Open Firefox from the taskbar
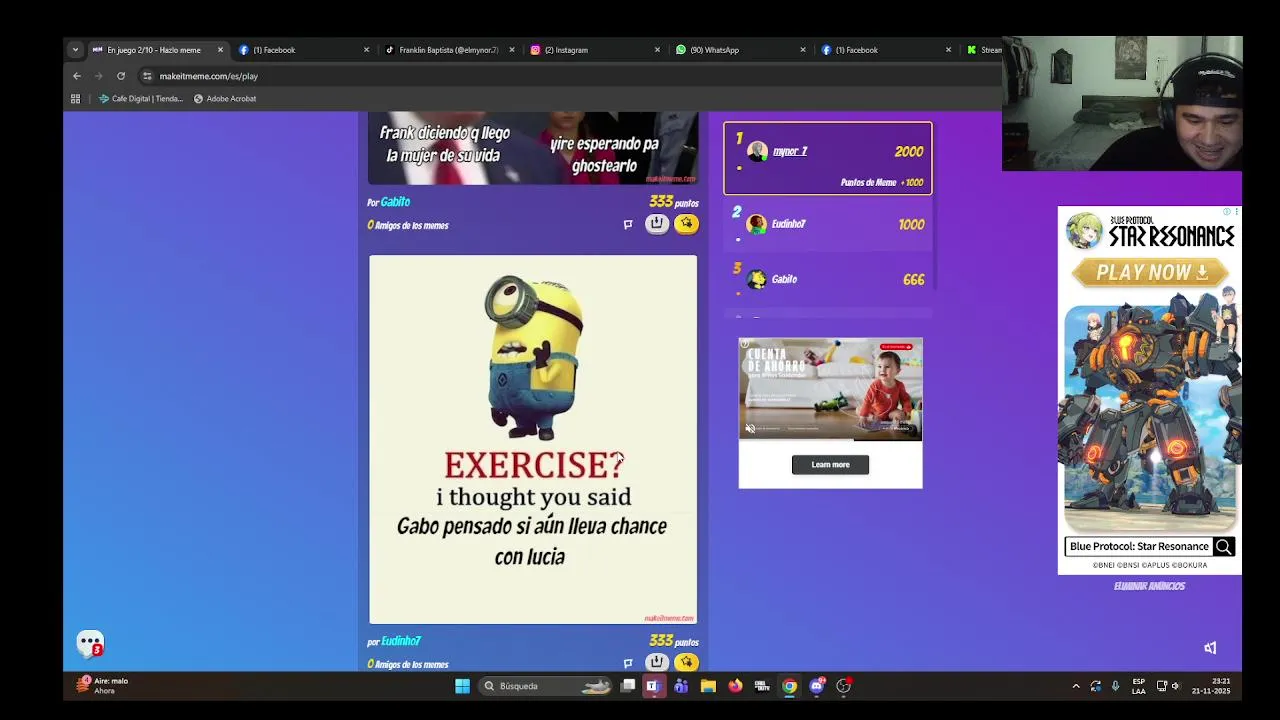This screenshot has width=1280, height=720. click(x=735, y=686)
